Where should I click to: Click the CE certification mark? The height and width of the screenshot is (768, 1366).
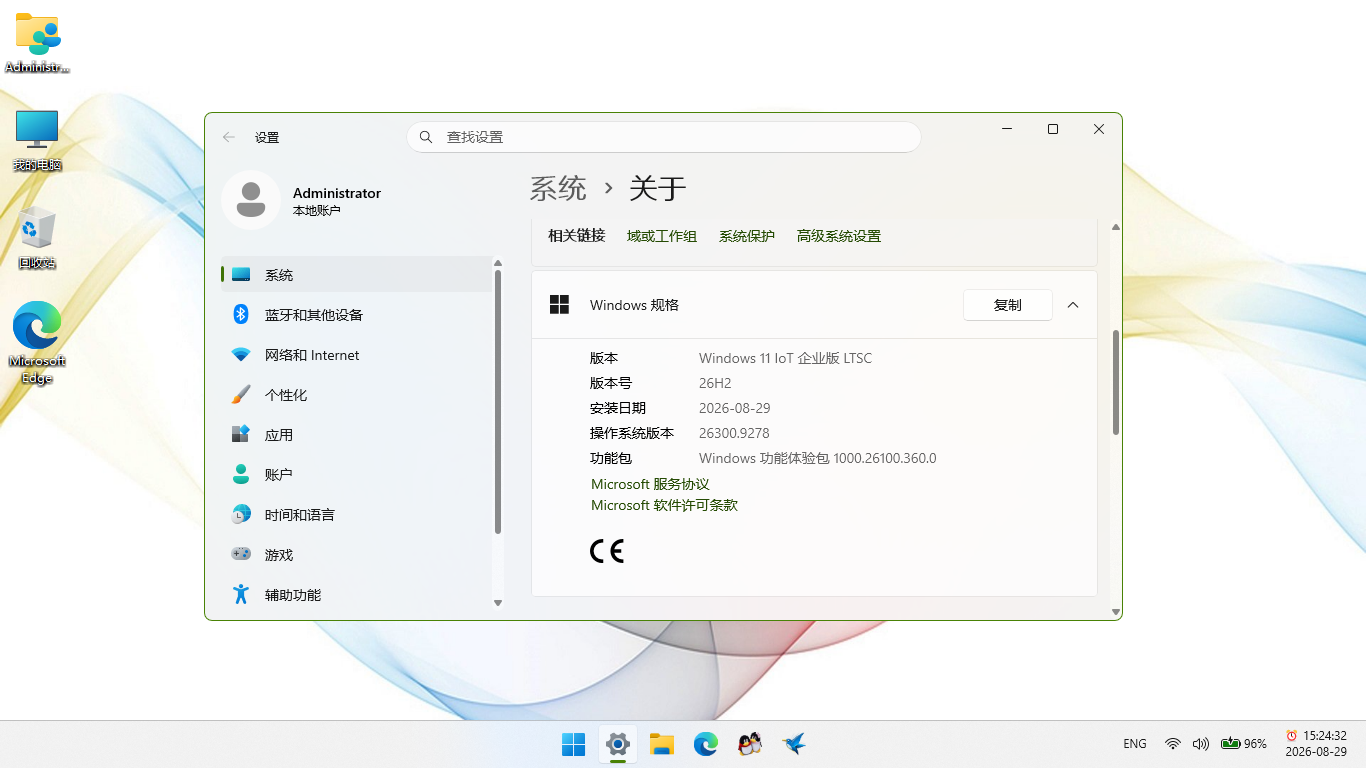click(606, 551)
